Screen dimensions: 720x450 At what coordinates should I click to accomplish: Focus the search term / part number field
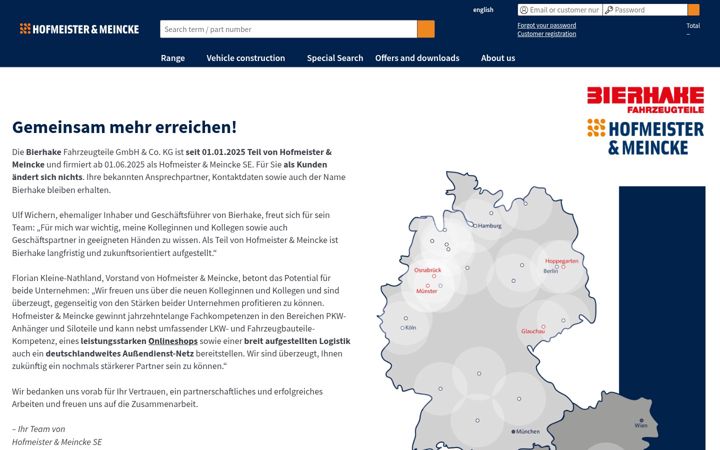click(x=288, y=29)
